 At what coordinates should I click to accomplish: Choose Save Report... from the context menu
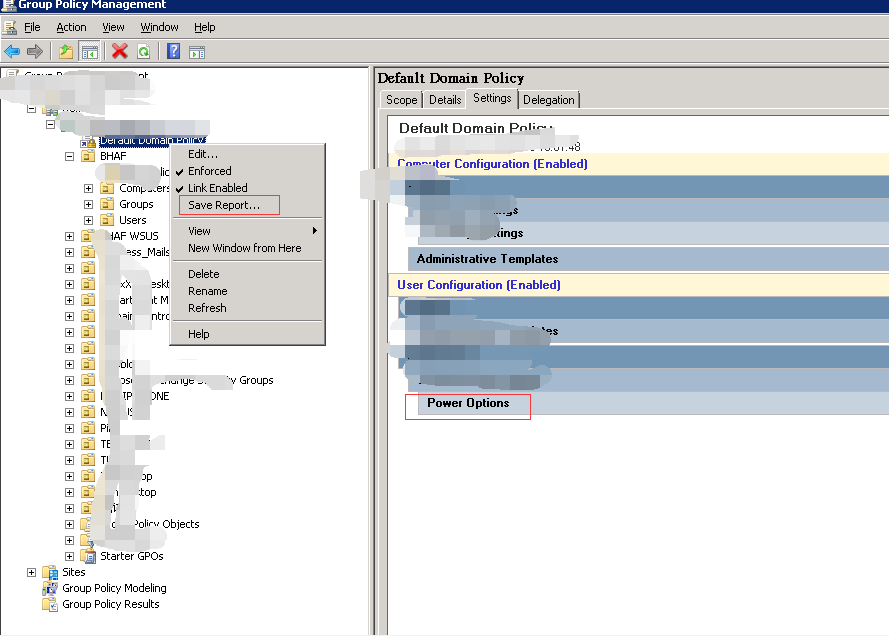pos(248,205)
